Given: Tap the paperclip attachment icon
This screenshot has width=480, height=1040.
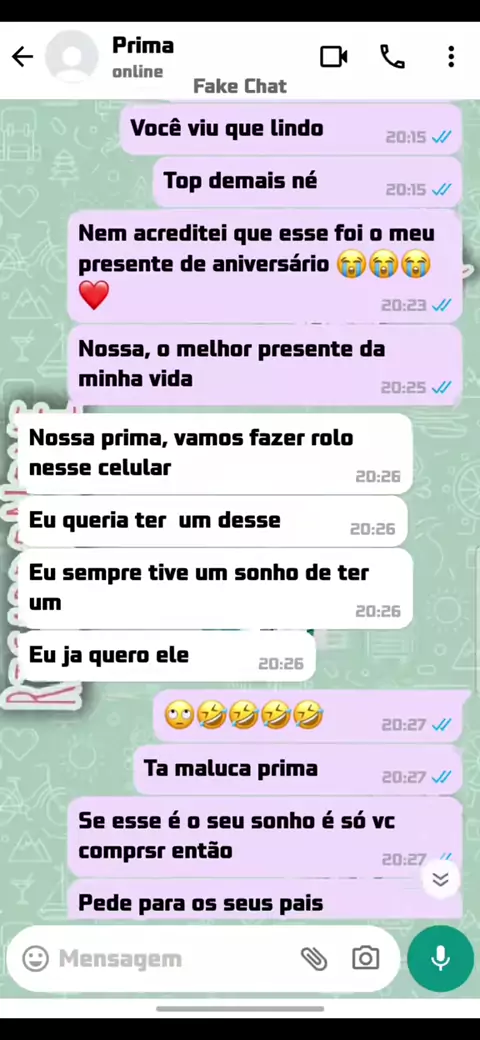Looking at the screenshot, I should pyautogui.click(x=314, y=958).
